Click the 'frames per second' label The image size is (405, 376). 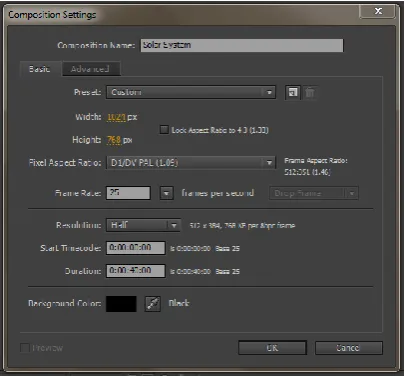pos(218,193)
